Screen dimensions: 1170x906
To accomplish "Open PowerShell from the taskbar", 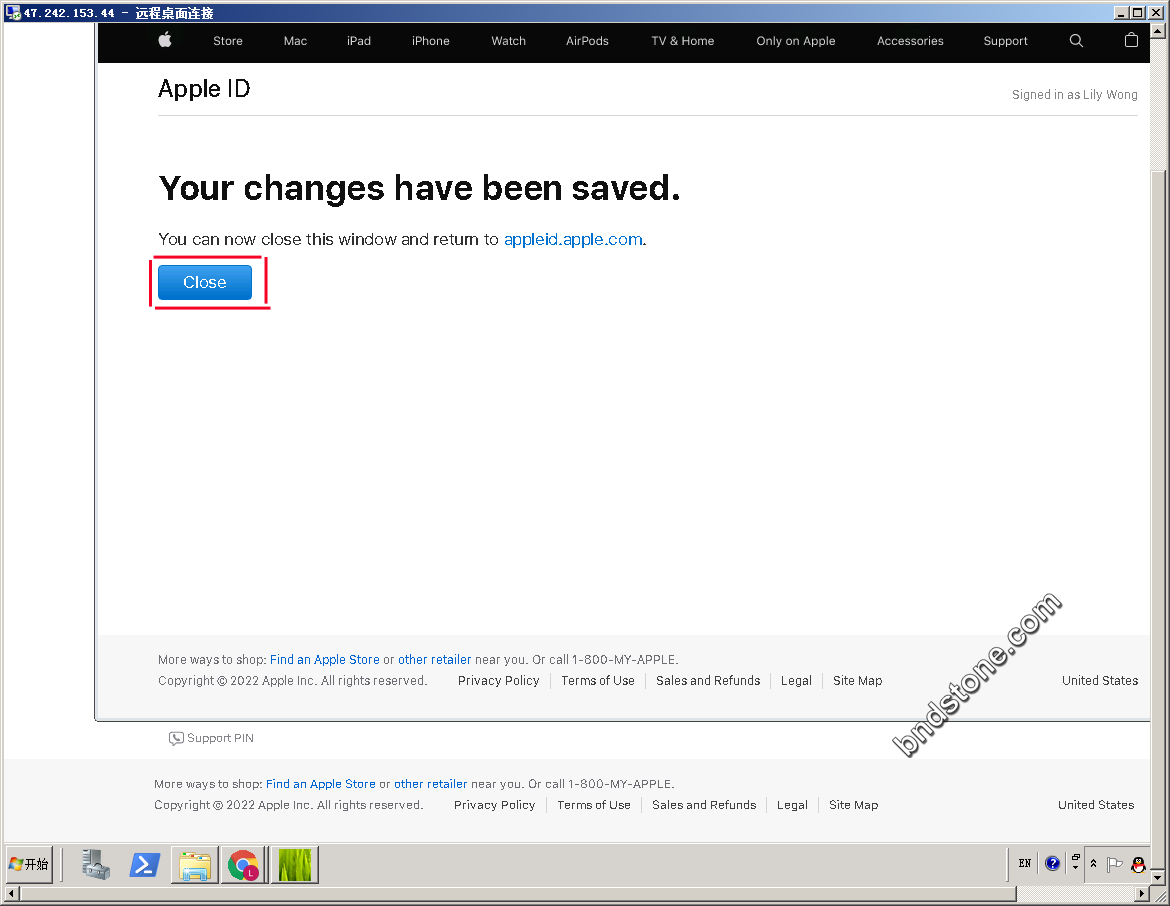I will [x=145, y=864].
